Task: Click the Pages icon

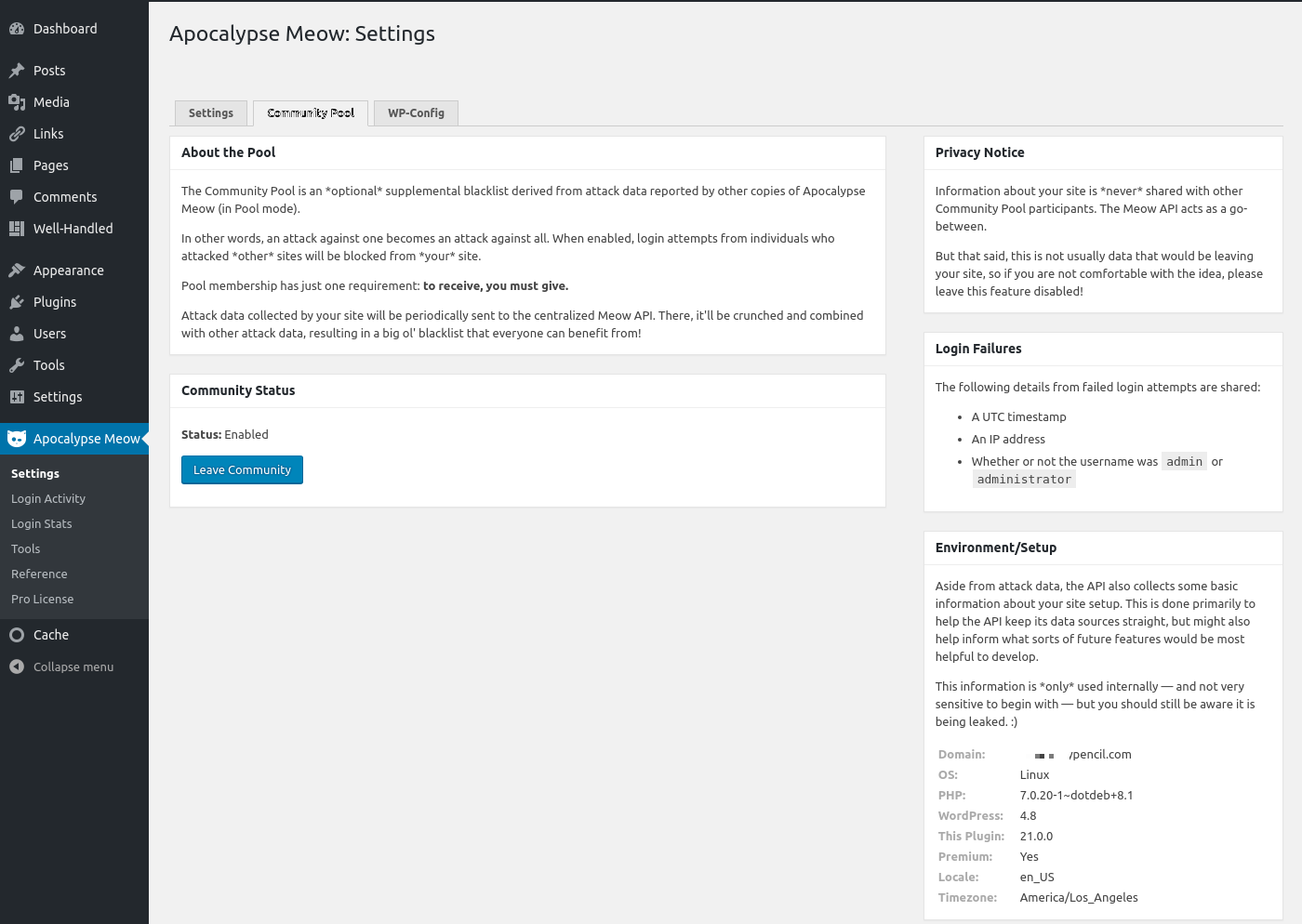Action: click(17, 165)
